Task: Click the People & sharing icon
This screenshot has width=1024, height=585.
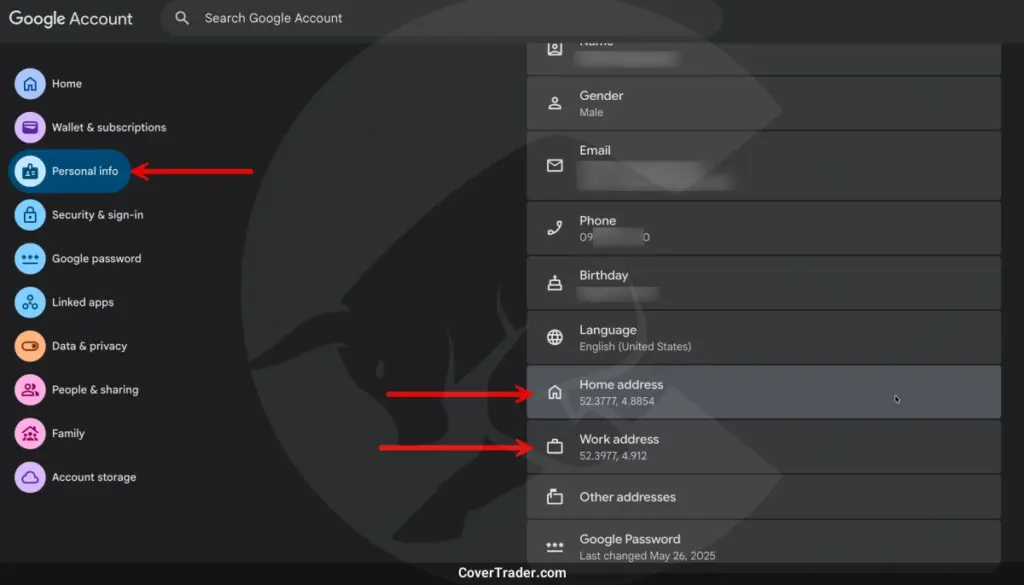Action: [30, 390]
